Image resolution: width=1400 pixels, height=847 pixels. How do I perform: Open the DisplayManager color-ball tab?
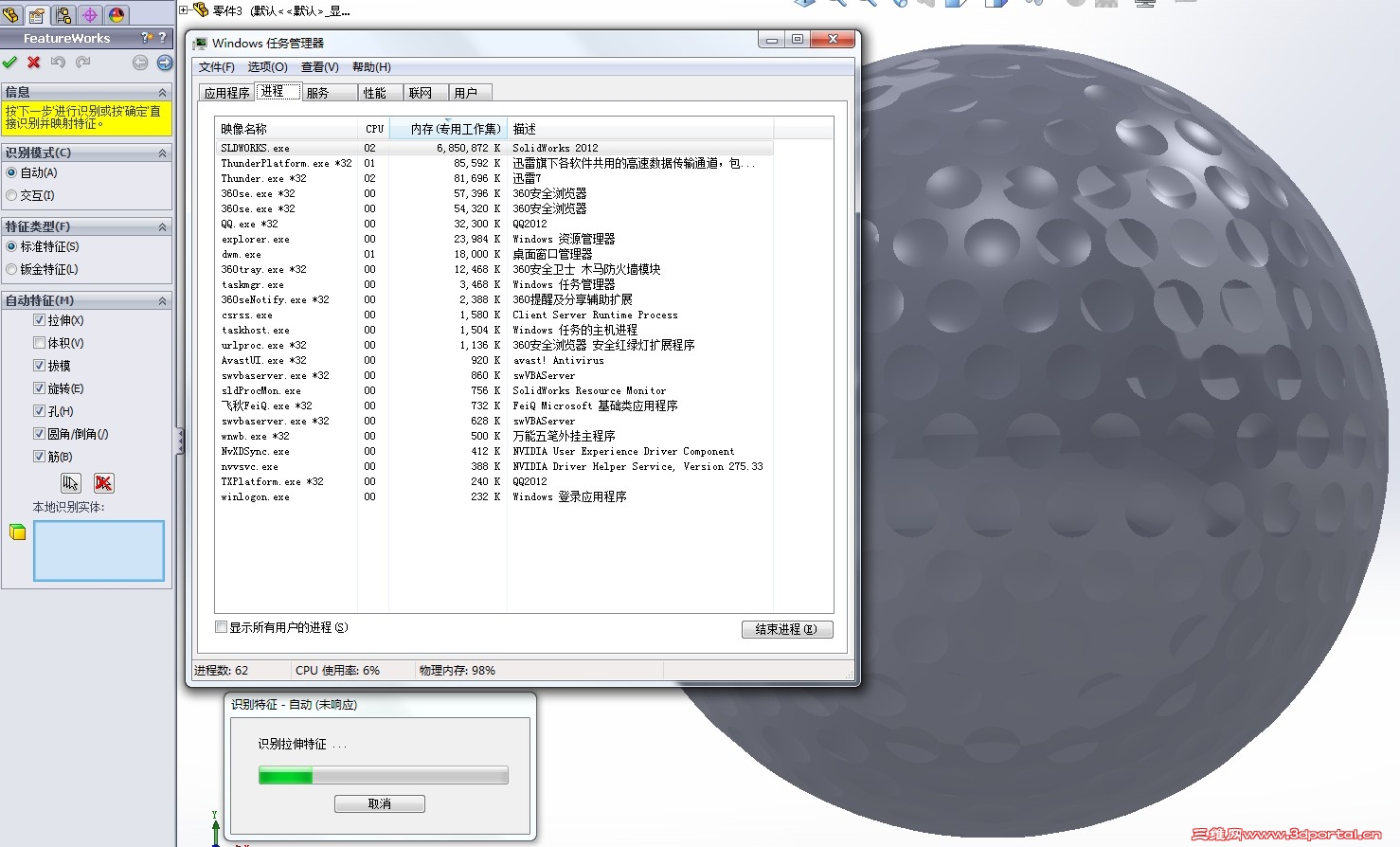click(x=117, y=14)
